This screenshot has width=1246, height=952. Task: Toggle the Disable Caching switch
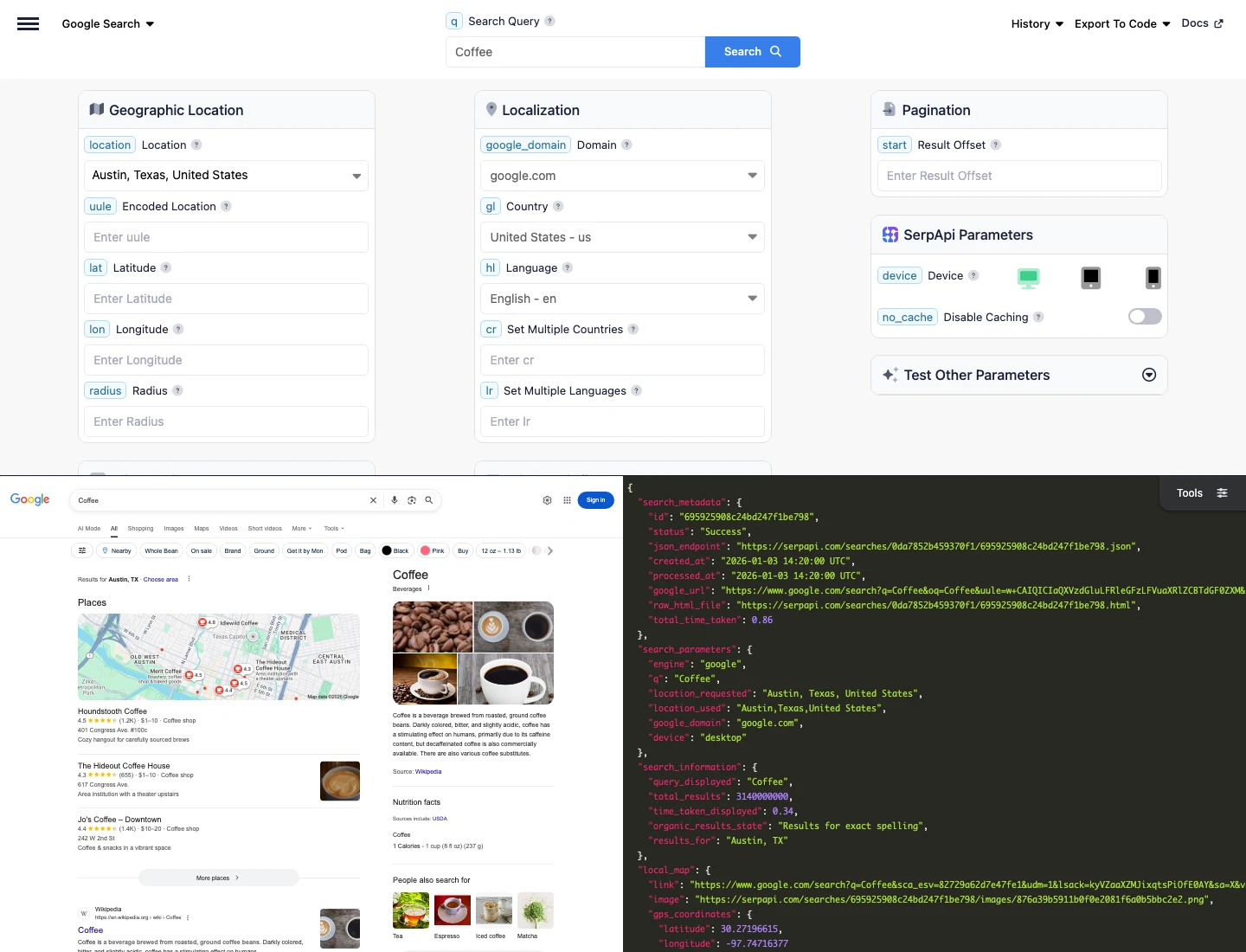coord(1145,317)
